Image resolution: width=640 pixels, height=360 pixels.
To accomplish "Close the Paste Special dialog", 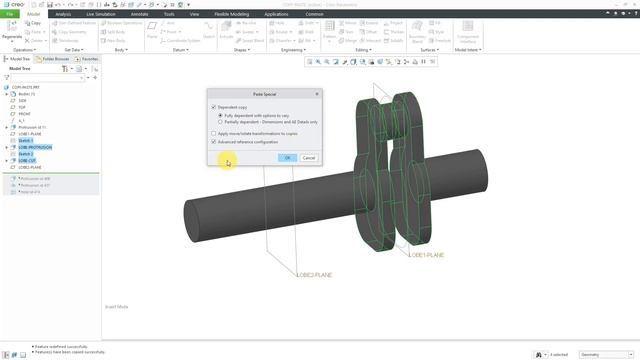I will click(x=317, y=94).
